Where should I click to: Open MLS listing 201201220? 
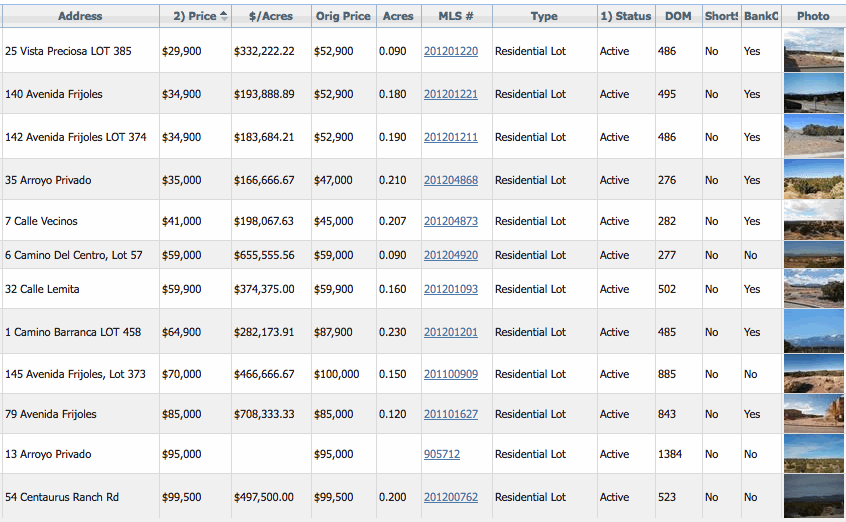(451, 51)
